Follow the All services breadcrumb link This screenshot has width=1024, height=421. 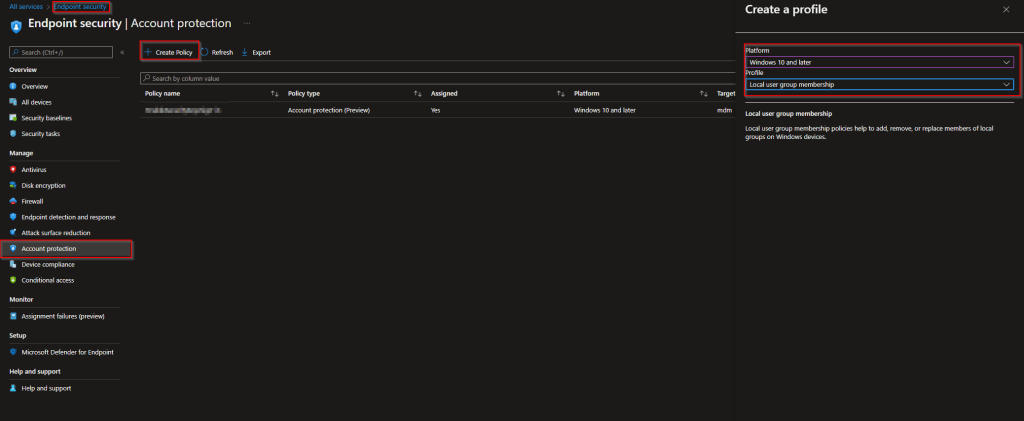click(x=24, y=7)
